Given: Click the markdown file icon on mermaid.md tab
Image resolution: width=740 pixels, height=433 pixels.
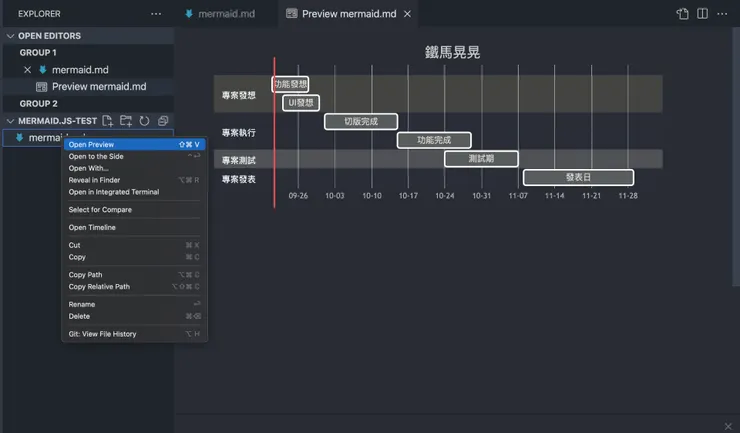Looking at the screenshot, I should click(x=189, y=14).
